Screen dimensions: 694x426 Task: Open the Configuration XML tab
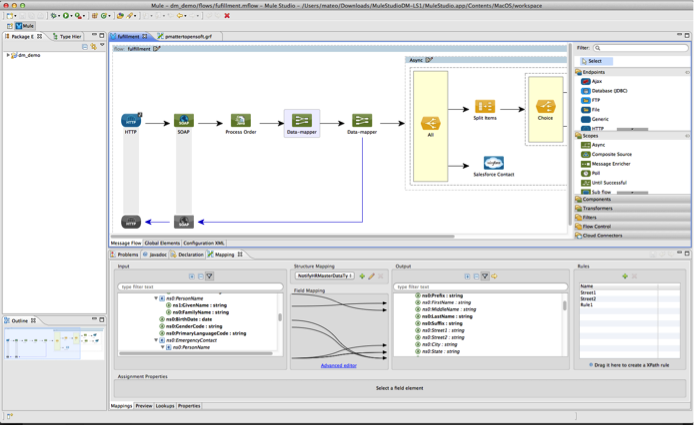tap(204, 243)
